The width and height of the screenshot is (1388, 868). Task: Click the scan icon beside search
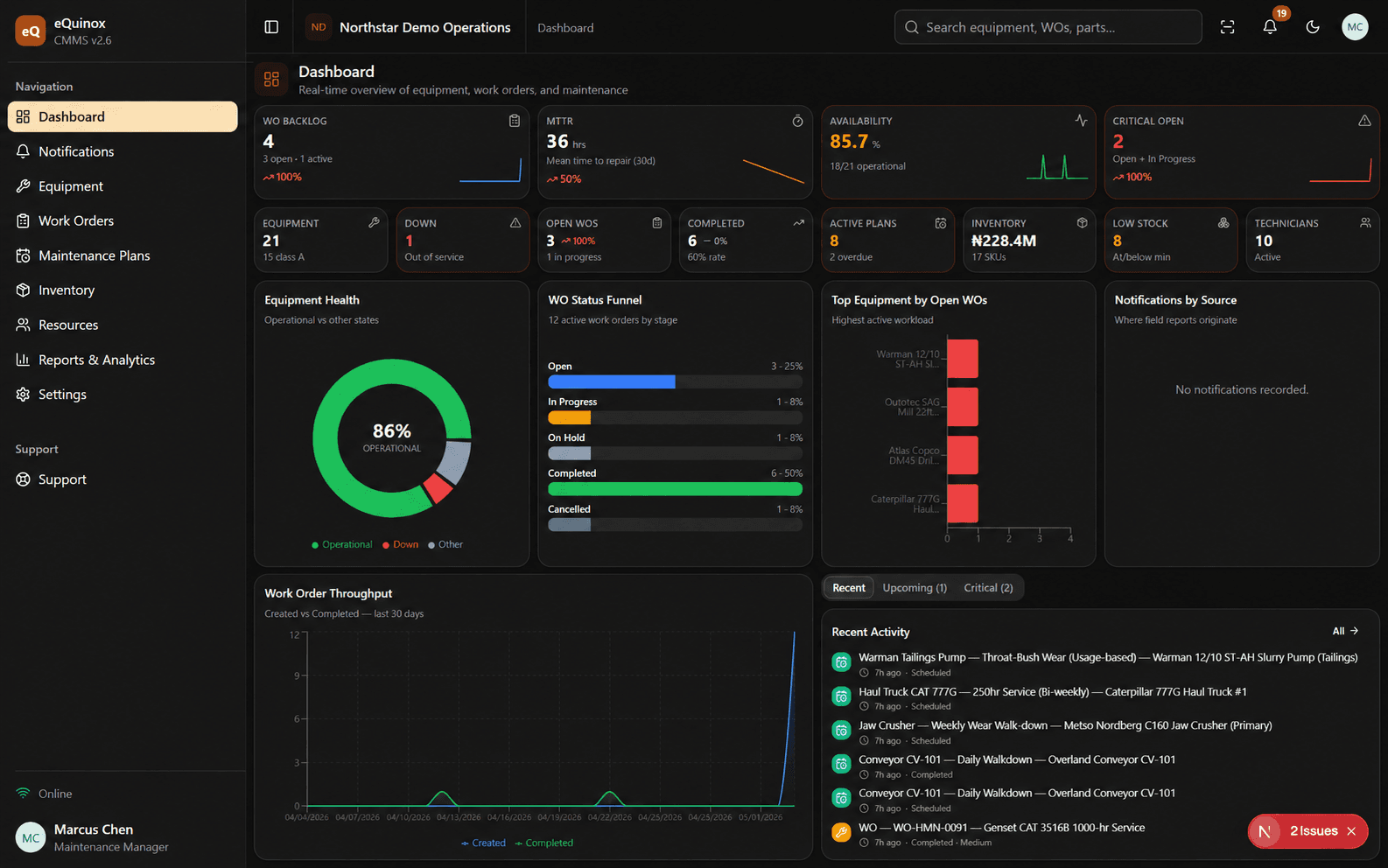(1228, 27)
